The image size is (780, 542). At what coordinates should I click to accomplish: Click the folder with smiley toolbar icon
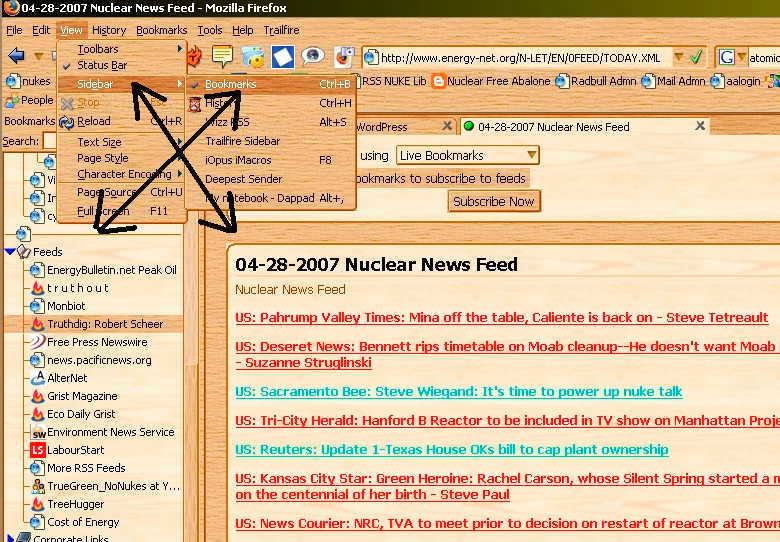point(253,57)
